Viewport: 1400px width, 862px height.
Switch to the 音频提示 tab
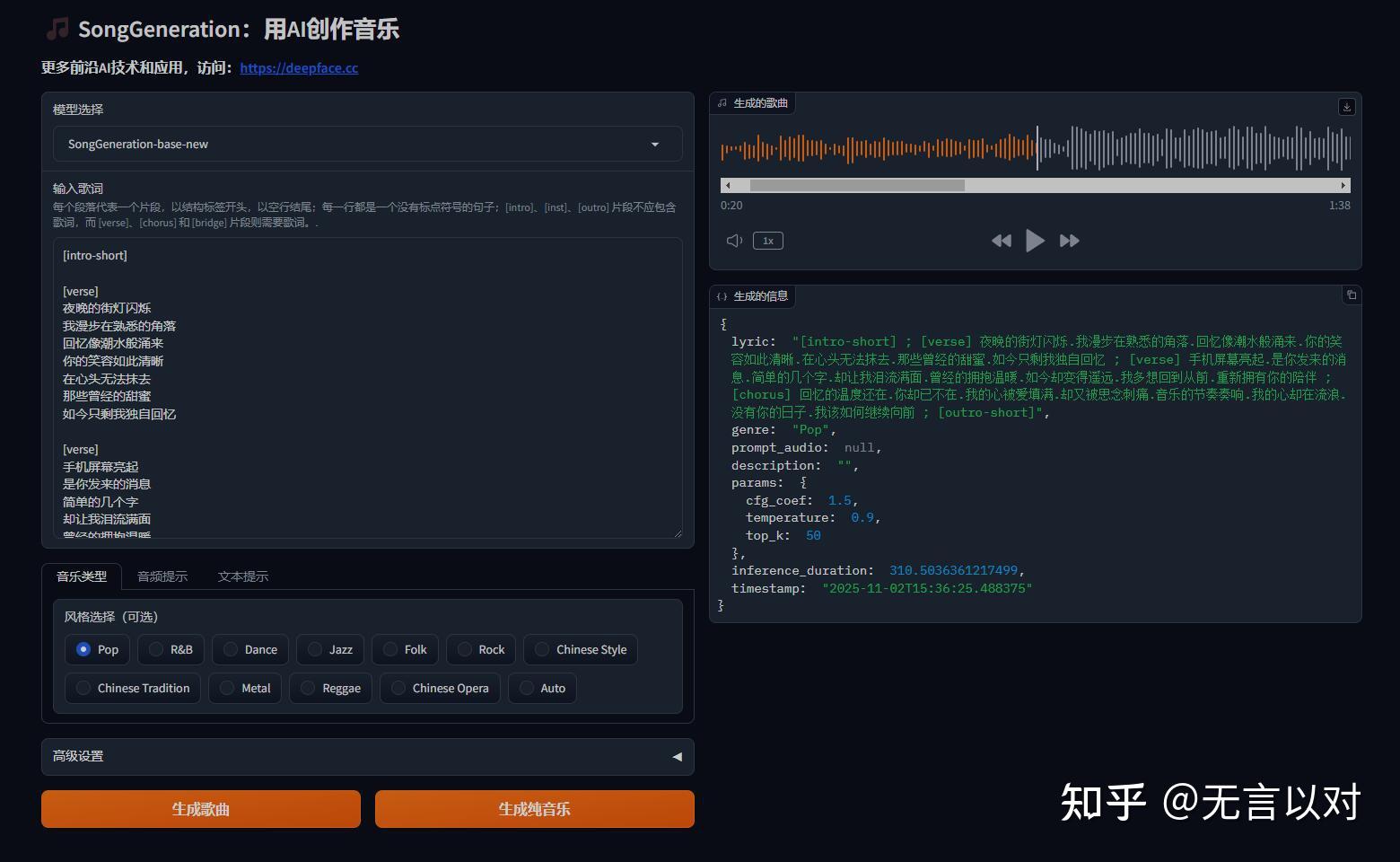162,576
